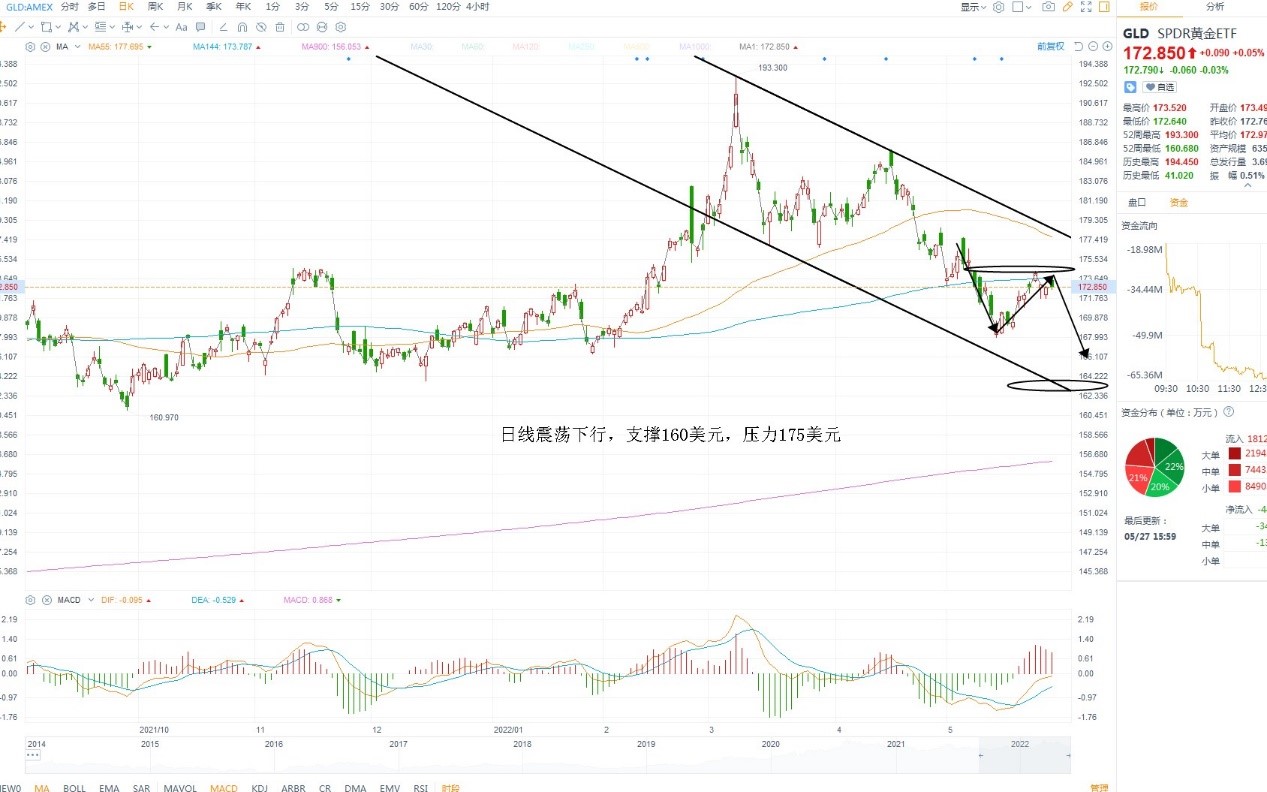Enable the BOLL indicator
This screenshot has width=1267, height=792.
[x=74, y=788]
